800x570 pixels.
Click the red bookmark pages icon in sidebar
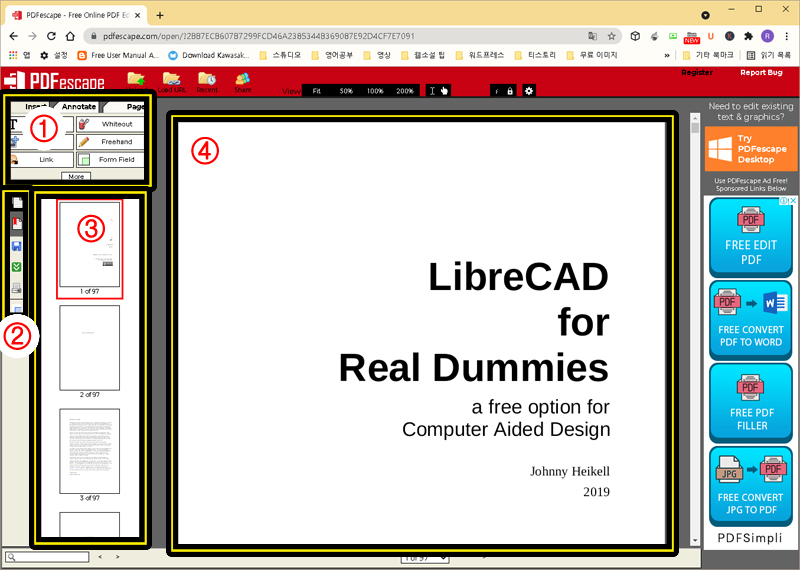17,224
